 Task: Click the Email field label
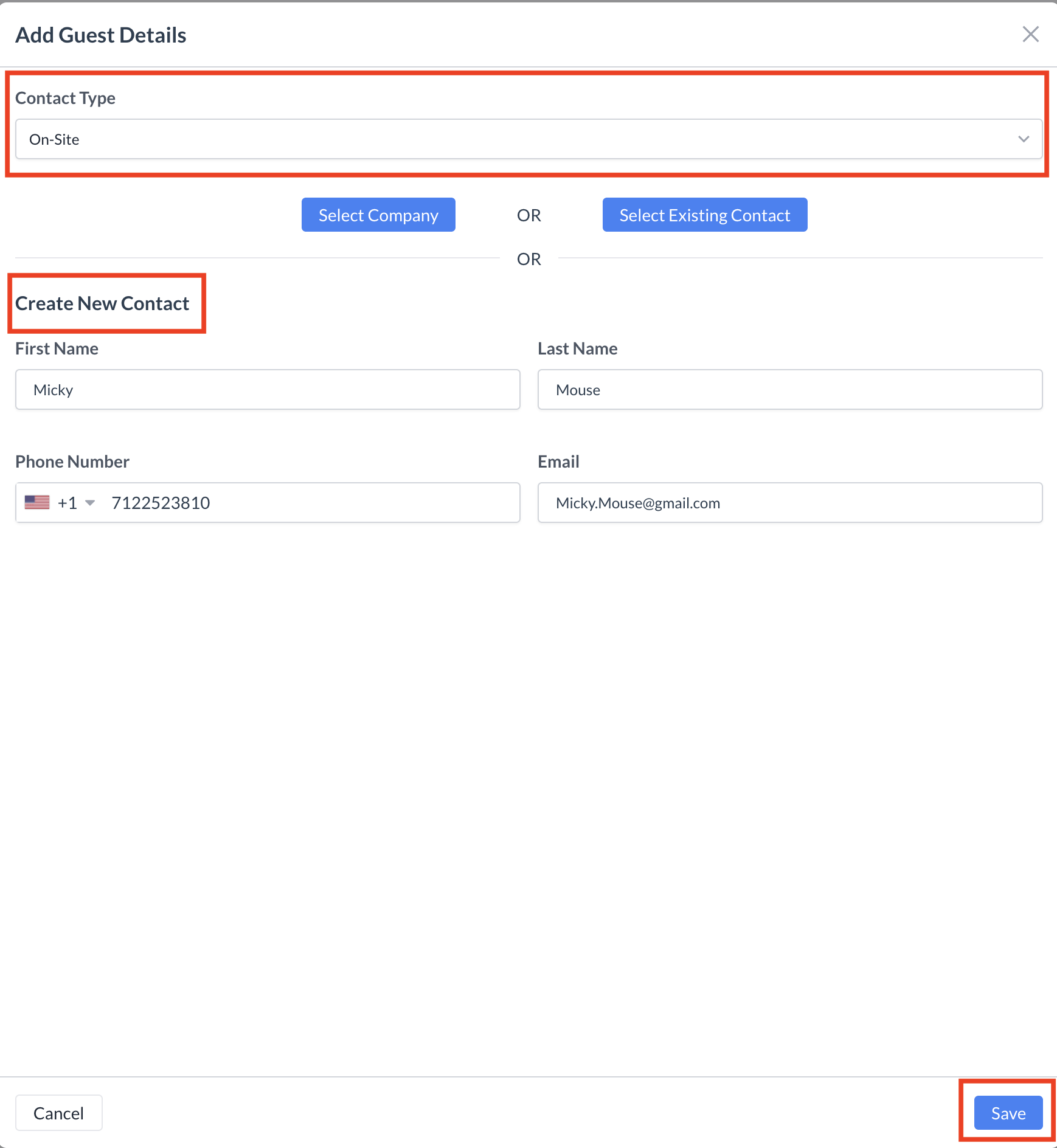tap(558, 462)
